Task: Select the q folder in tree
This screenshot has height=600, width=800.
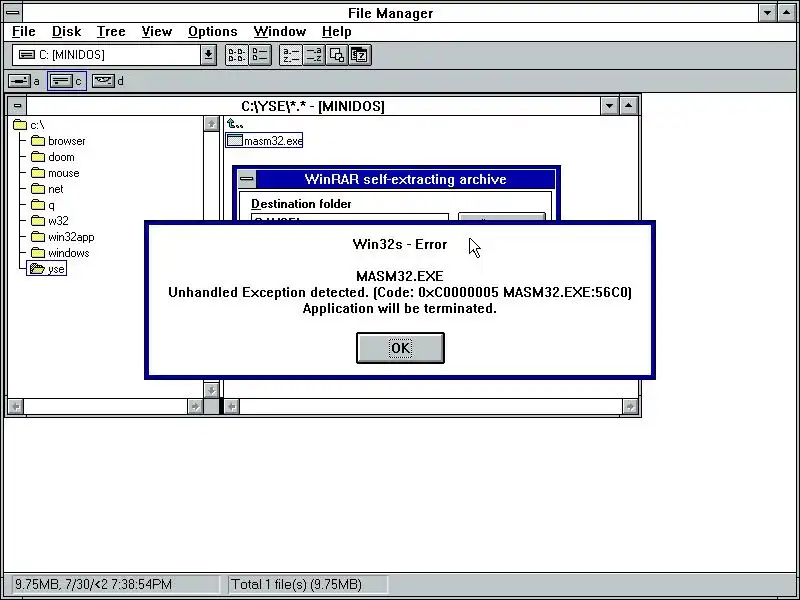Action: [43, 205]
